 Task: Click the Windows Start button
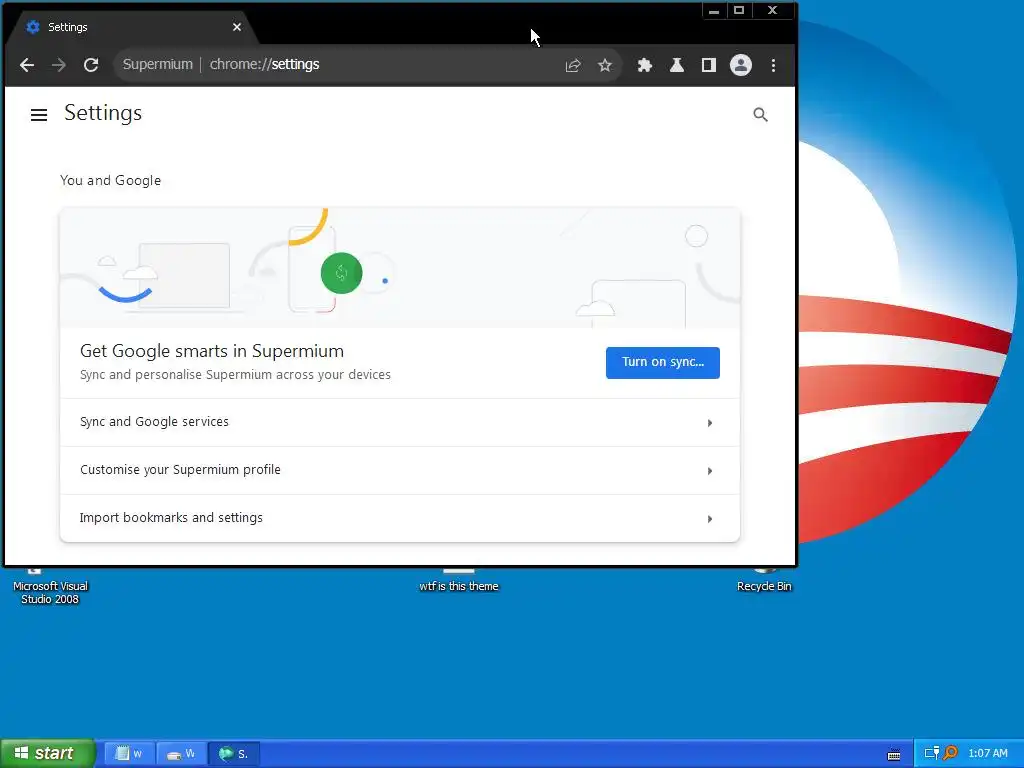[x=47, y=753]
